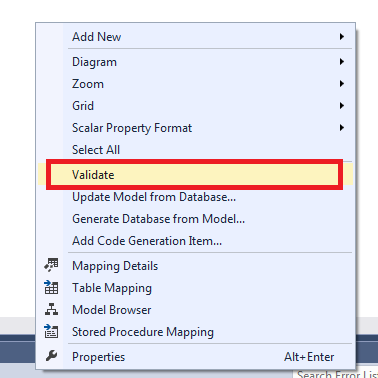Click the Stored Procedure Mapping icon
This screenshot has height=378, width=378.
(x=51, y=332)
